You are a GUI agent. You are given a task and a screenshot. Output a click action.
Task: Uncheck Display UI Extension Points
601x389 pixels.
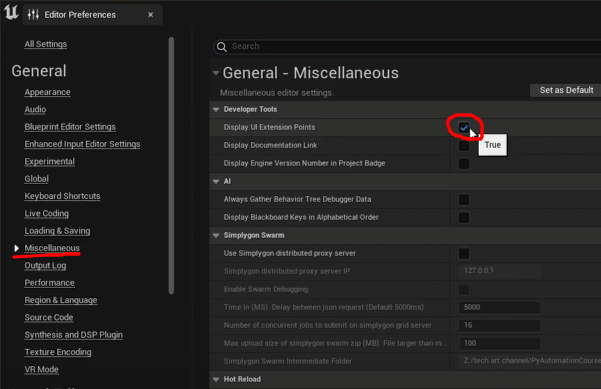pos(464,128)
